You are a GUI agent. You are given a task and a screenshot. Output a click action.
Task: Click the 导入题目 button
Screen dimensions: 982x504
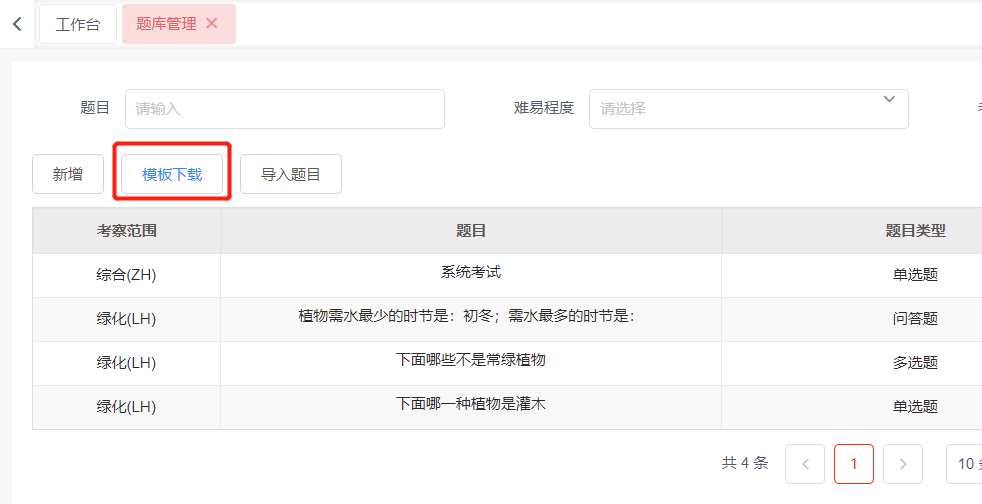[291, 174]
